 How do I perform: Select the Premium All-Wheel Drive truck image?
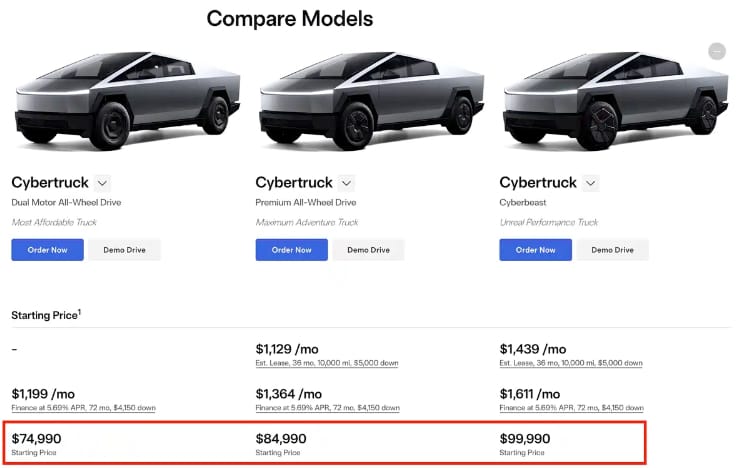[x=372, y=100]
